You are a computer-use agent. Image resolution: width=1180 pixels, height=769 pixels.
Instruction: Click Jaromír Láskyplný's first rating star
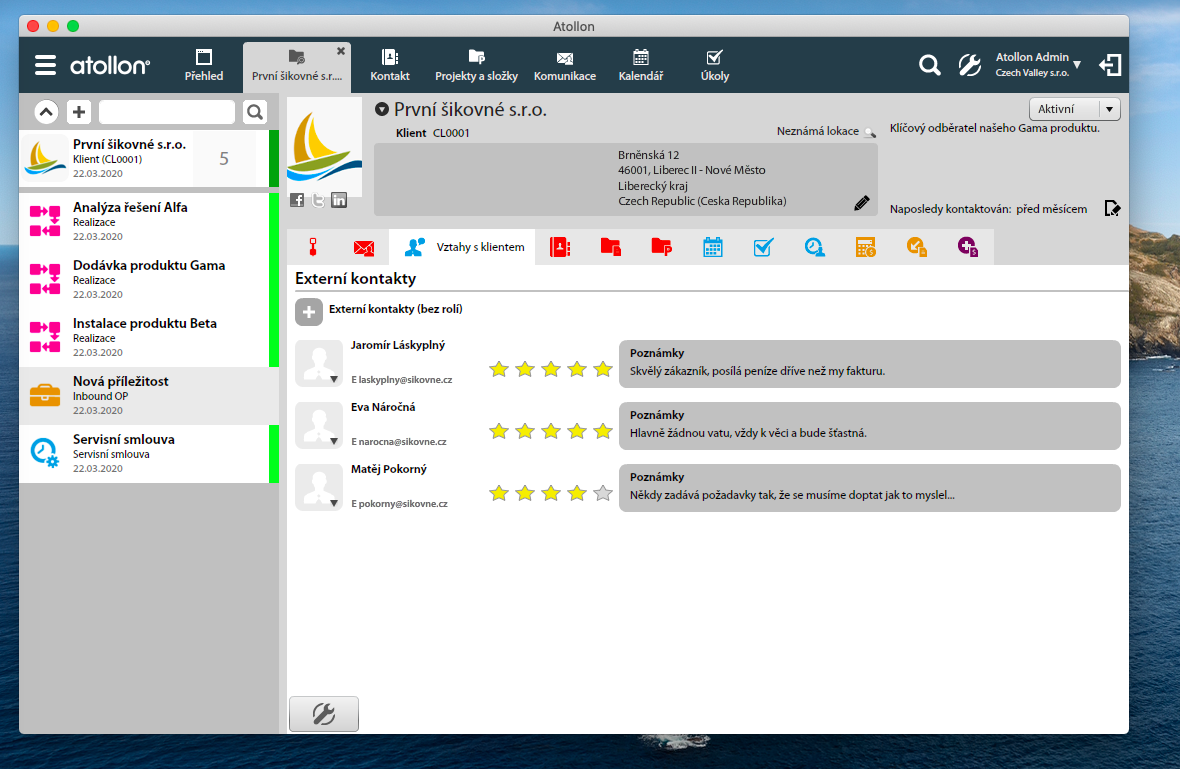pos(499,369)
